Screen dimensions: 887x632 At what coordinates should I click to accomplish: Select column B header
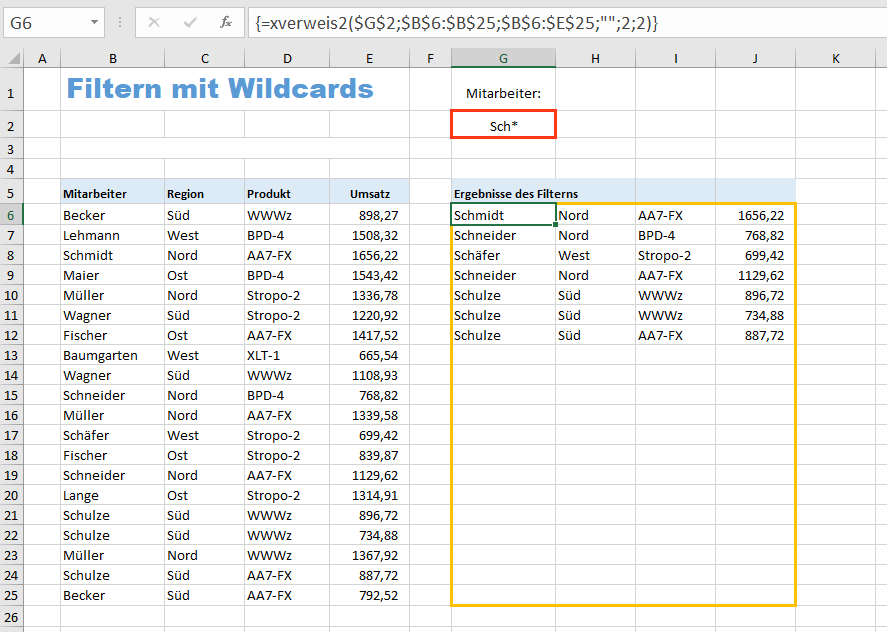point(113,58)
